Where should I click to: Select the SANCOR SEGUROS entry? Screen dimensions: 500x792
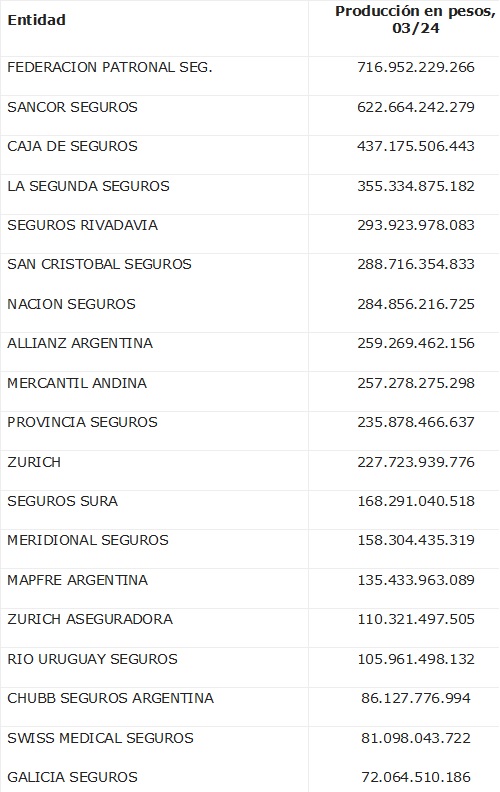(x=72, y=107)
